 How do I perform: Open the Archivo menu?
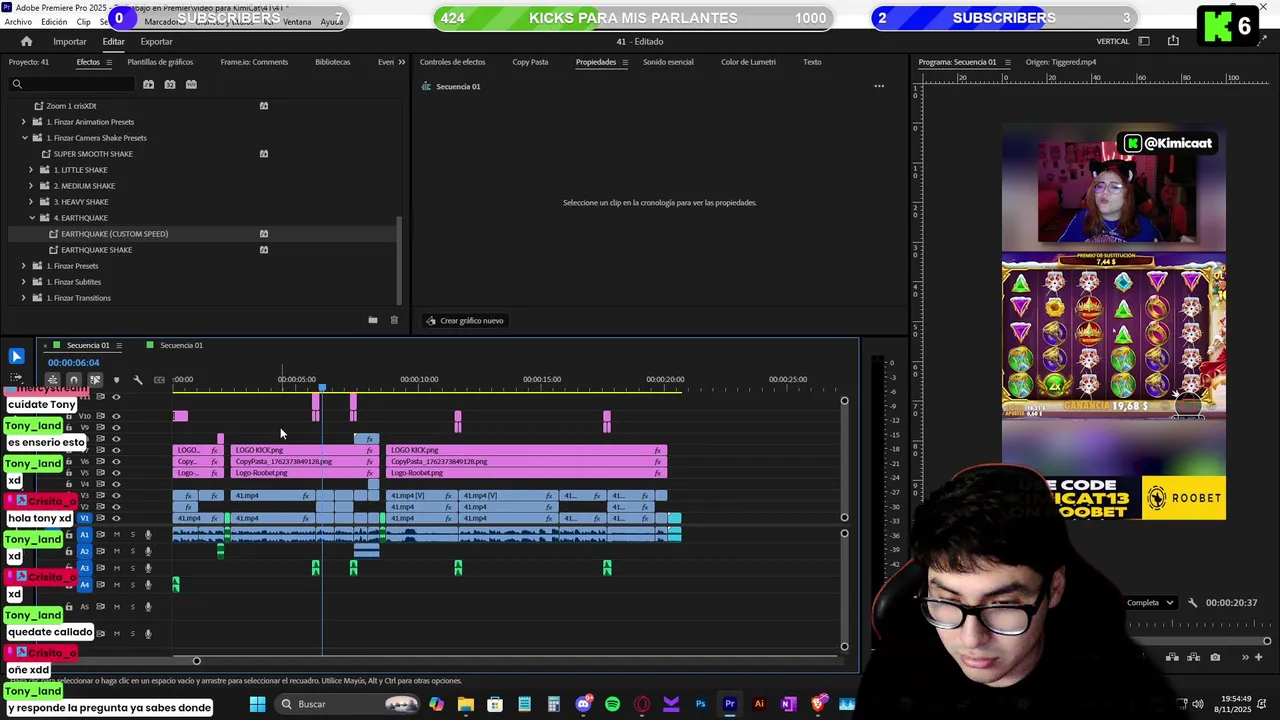(x=18, y=22)
